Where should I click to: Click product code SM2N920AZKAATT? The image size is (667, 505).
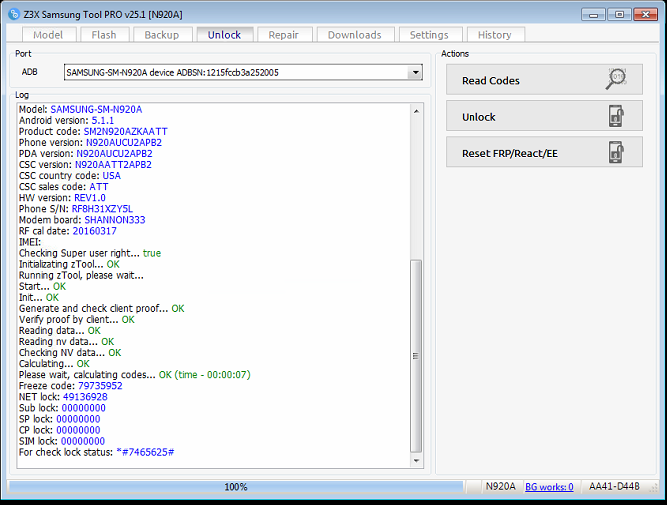point(125,132)
